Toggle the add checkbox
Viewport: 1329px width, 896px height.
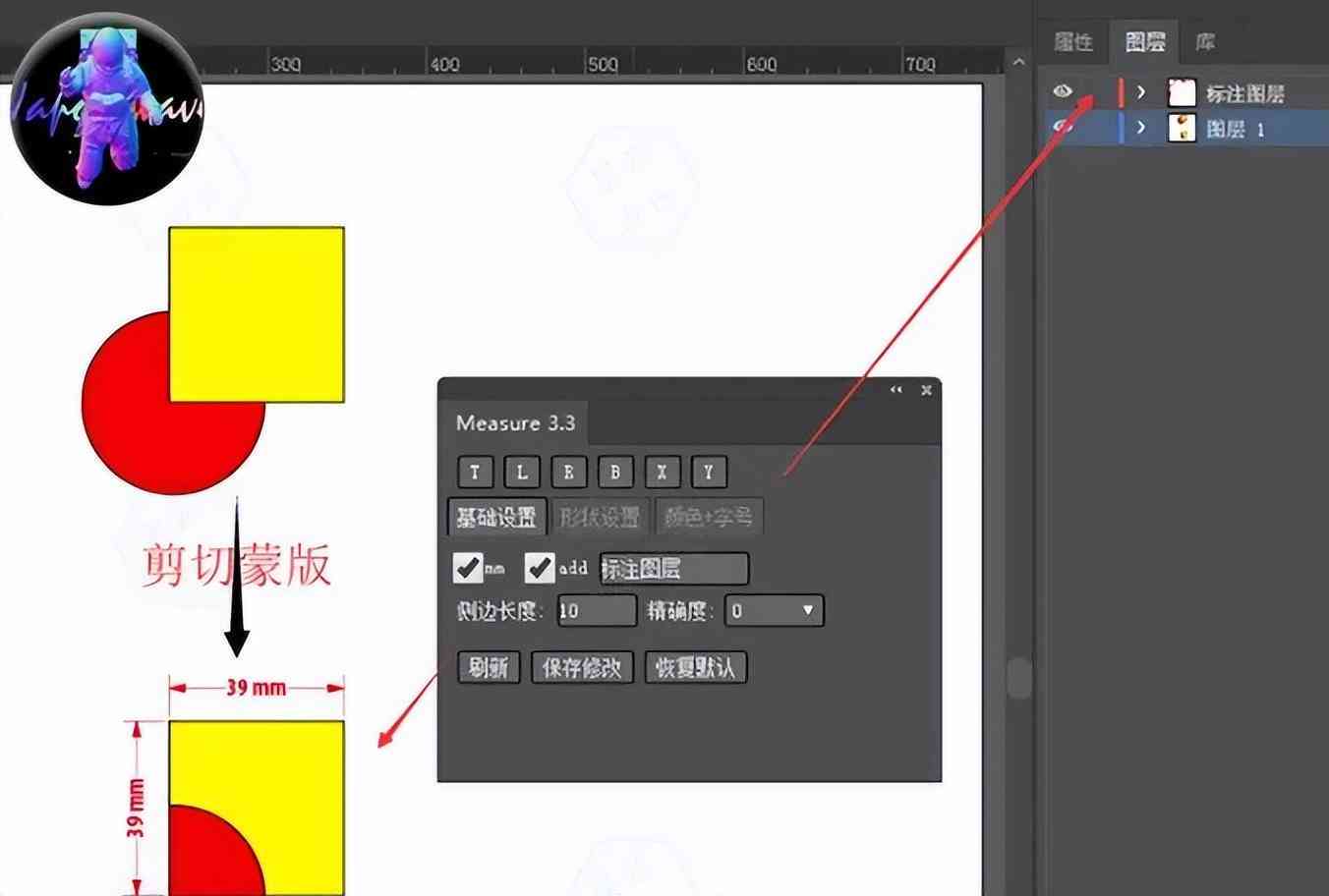pos(540,568)
